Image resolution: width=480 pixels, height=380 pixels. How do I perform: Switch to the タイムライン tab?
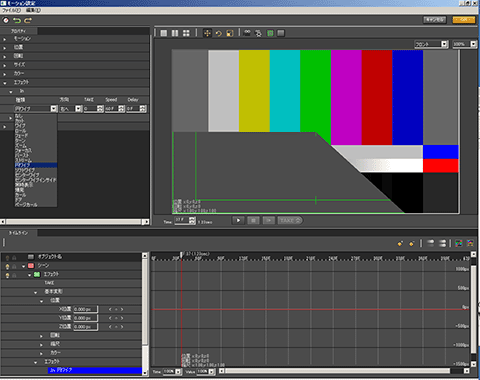coord(19,233)
